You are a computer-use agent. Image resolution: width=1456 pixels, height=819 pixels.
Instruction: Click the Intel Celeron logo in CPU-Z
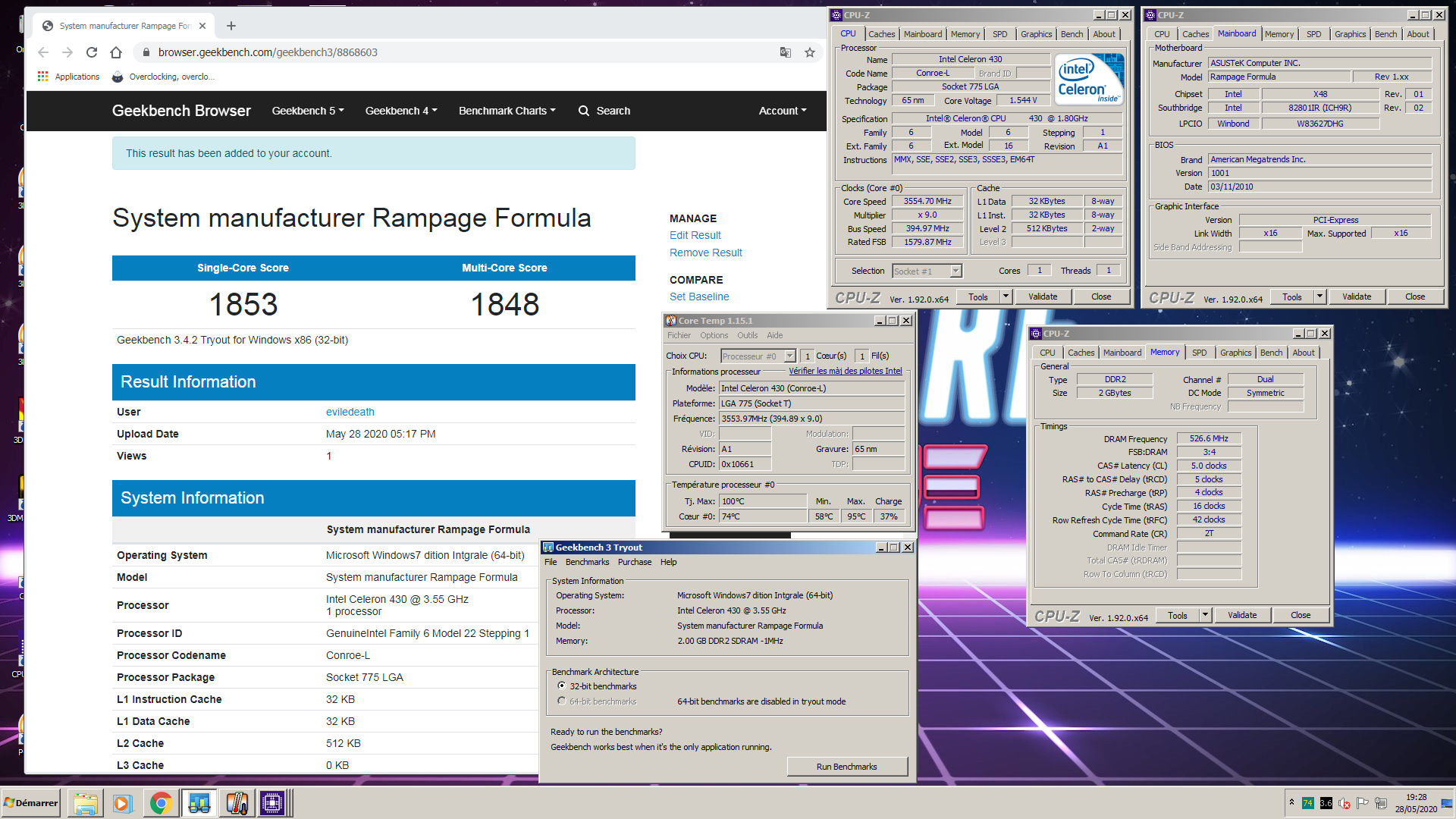click(1088, 80)
